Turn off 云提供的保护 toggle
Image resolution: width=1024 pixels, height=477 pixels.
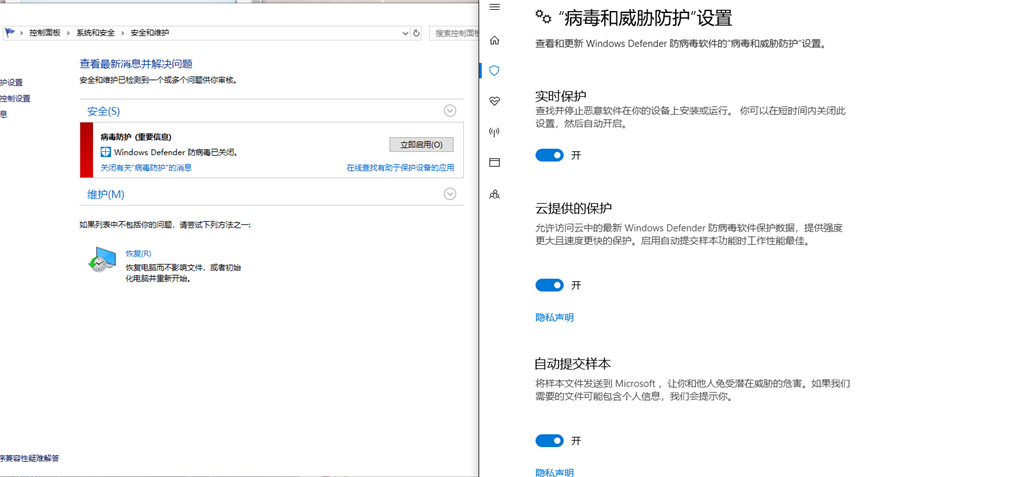click(549, 285)
